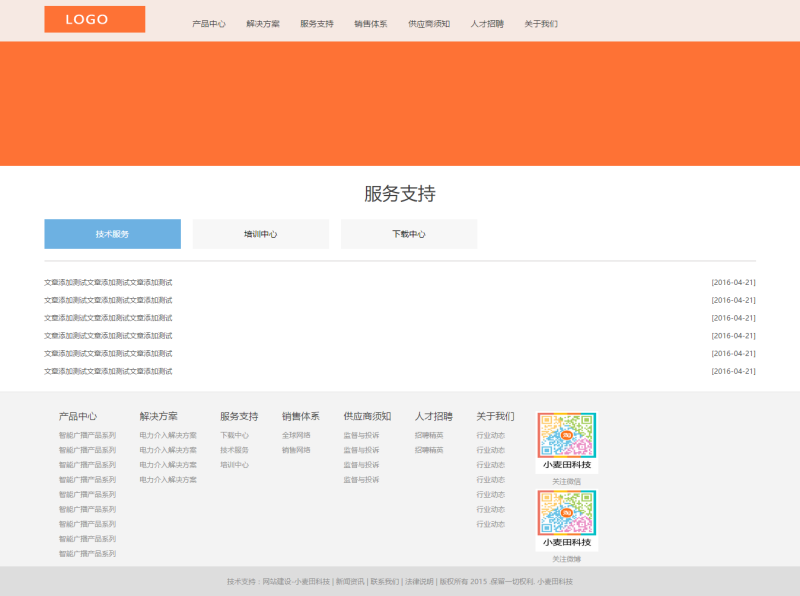Viewport: 800px width, 596px height.
Task: Open the first 监督与投诉 footer link
Action: (361, 435)
